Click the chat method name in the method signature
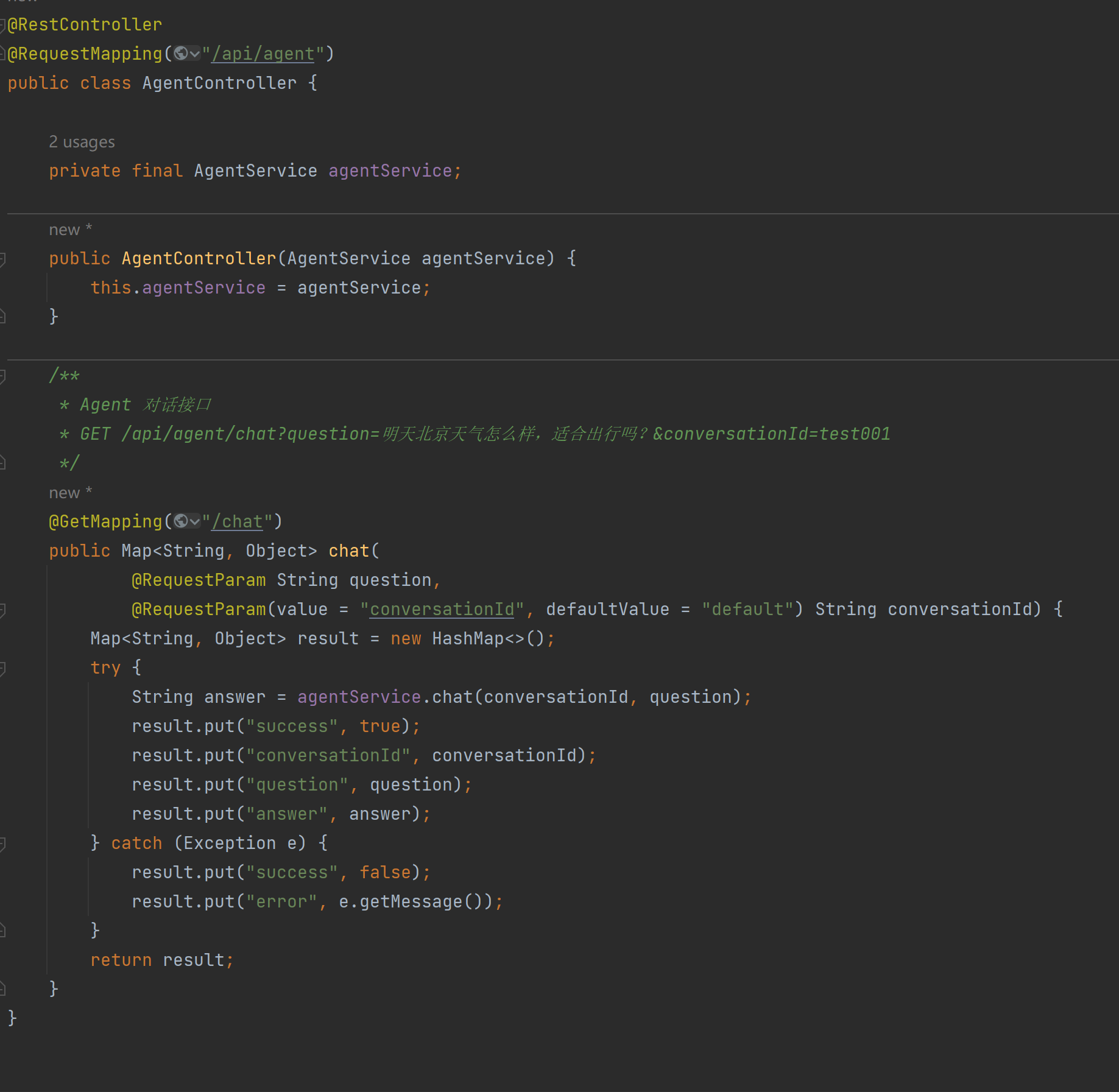This screenshot has width=1119, height=1092. tap(349, 551)
